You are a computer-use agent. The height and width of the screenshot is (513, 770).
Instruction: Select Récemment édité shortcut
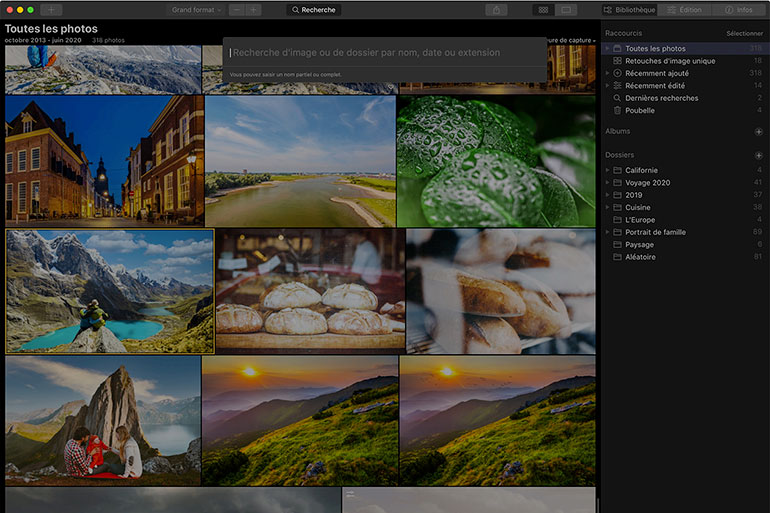tap(655, 86)
